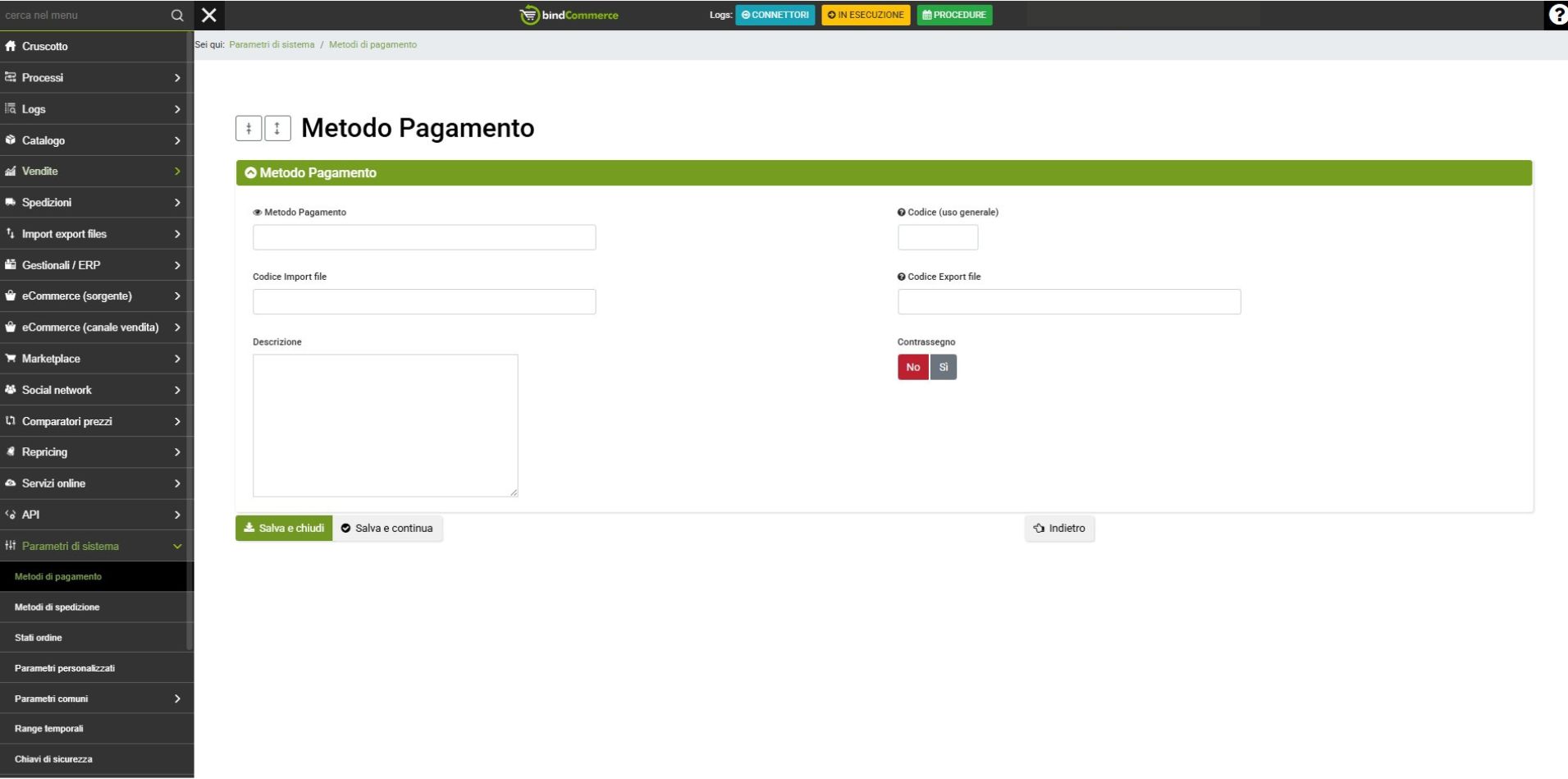Click the collapse all sections icon
Screen dimensions: 1568x779
249,128
